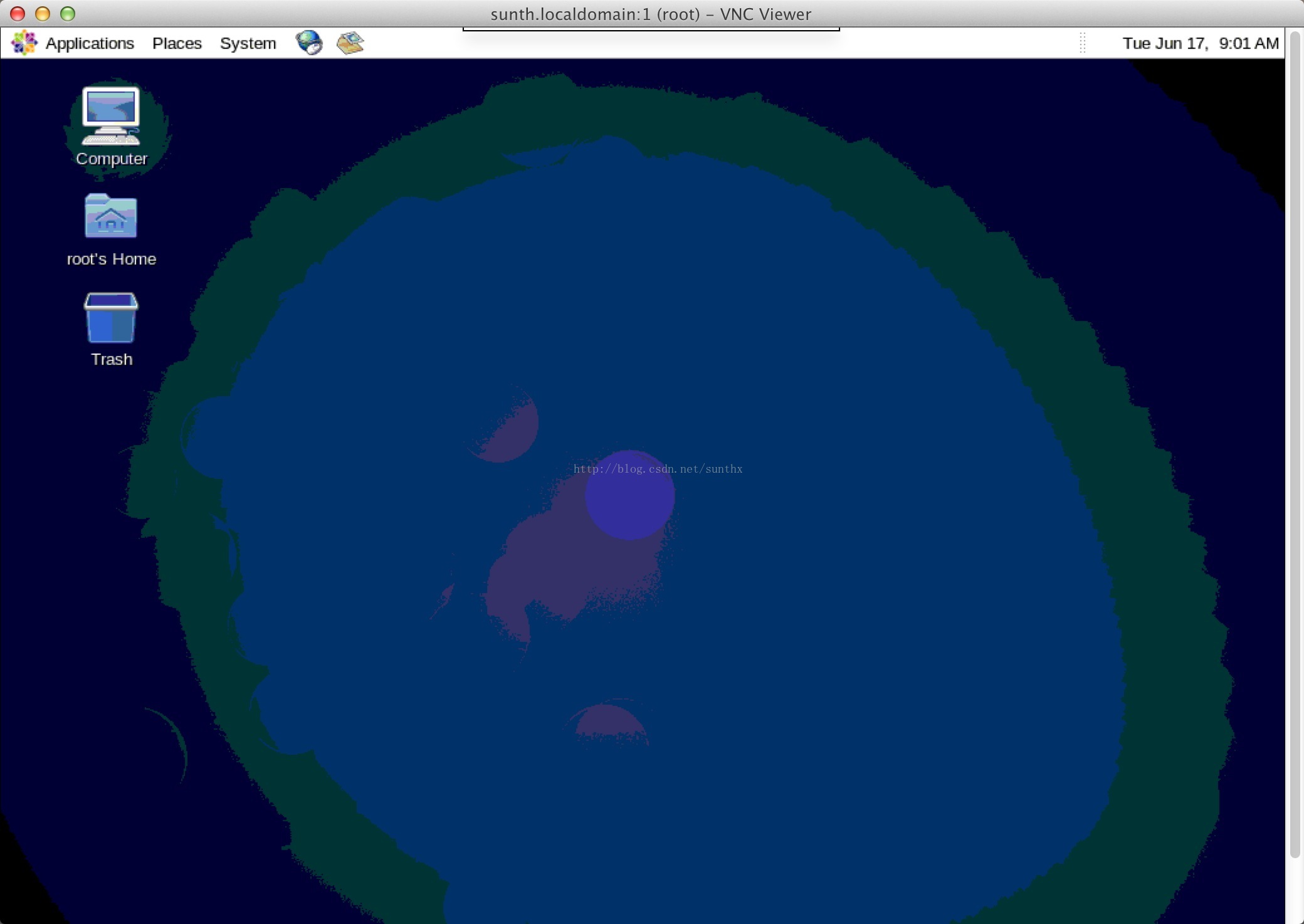Open the Applications menu
The width and height of the screenshot is (1304, 924).
point(90,43)
